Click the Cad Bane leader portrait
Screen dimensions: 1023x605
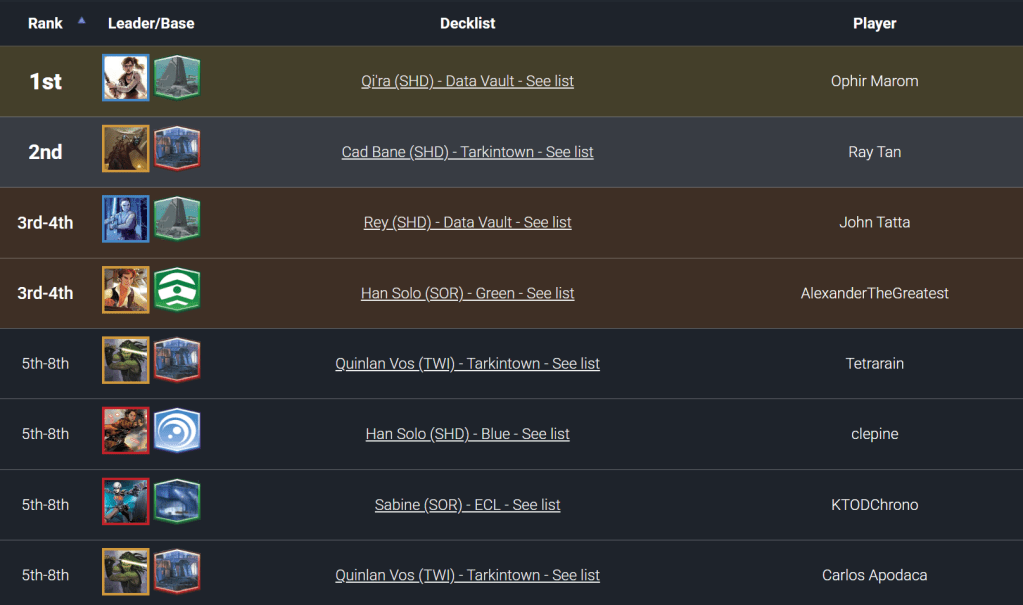[126, 149]
